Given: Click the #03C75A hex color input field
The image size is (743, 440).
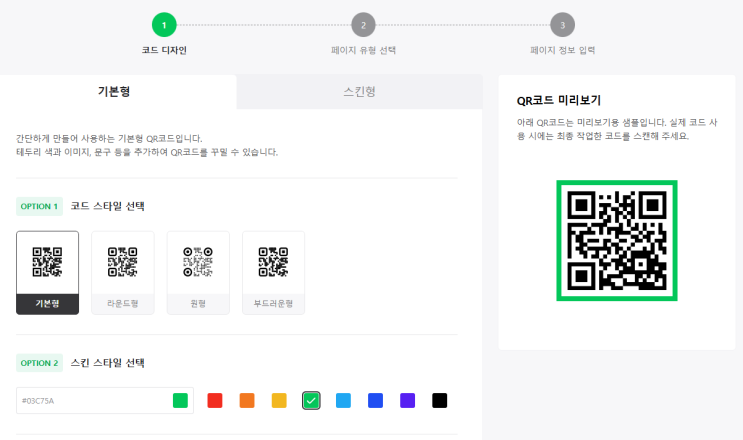Looking at the screenshot, I should (105, 401).
